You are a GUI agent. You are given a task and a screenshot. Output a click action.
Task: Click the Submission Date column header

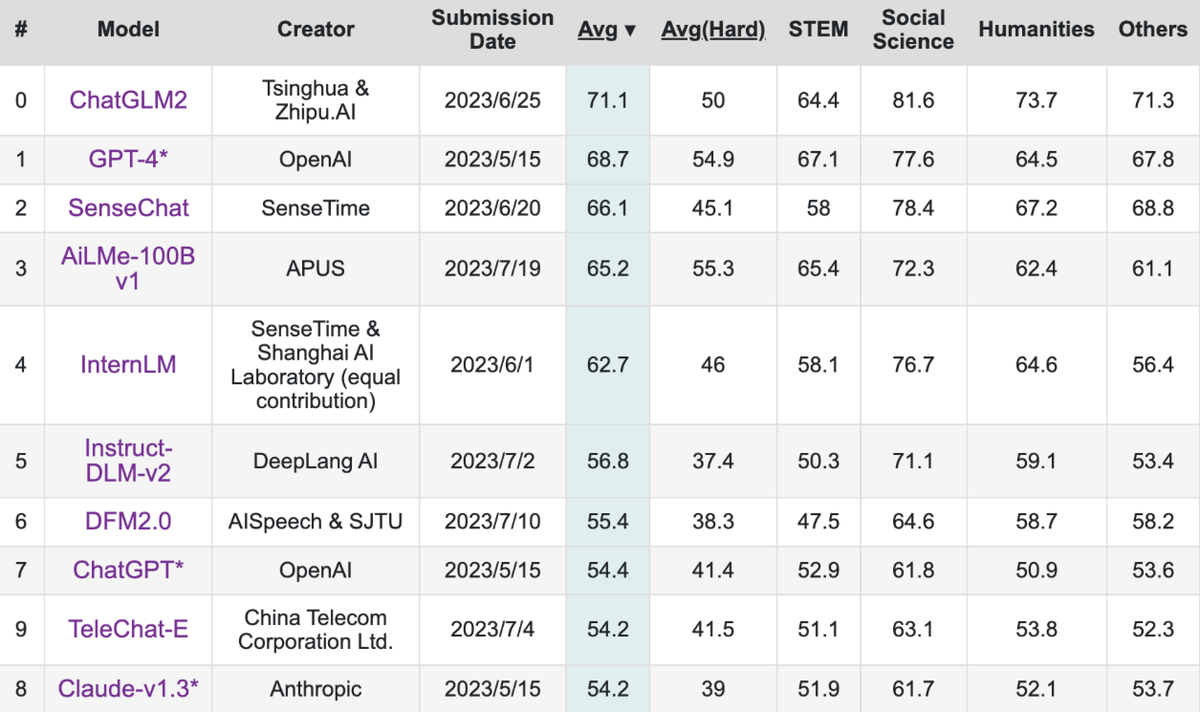click(492, 30)
